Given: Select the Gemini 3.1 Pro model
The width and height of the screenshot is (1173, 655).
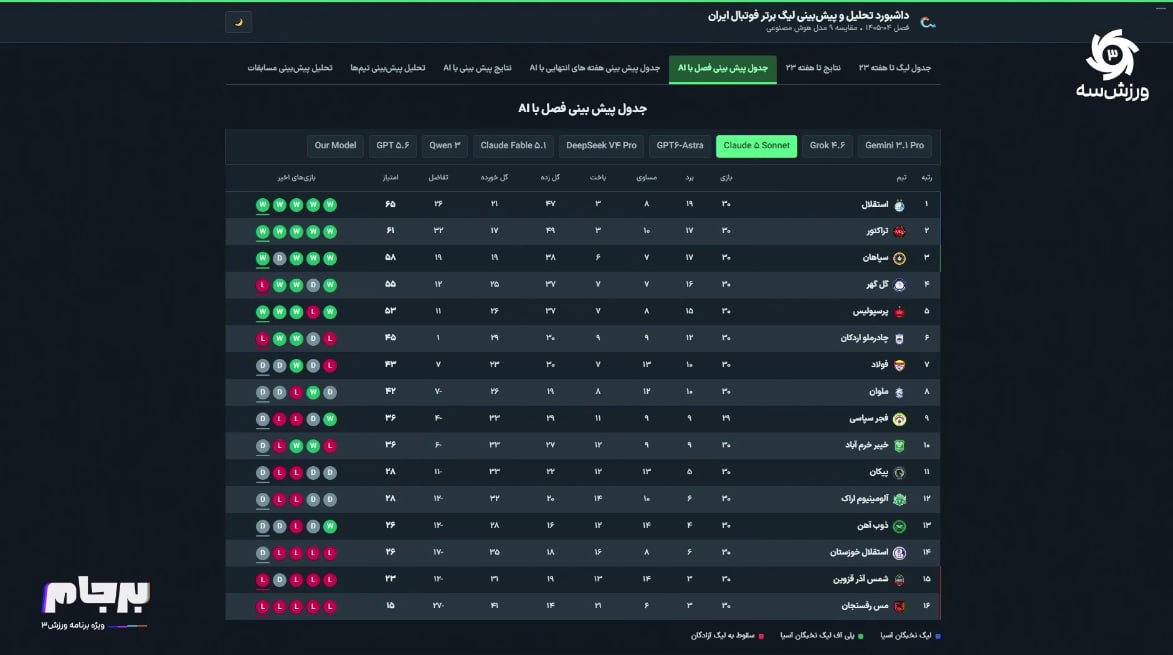Looking at the screenshot, I should (x=894, y=146).
